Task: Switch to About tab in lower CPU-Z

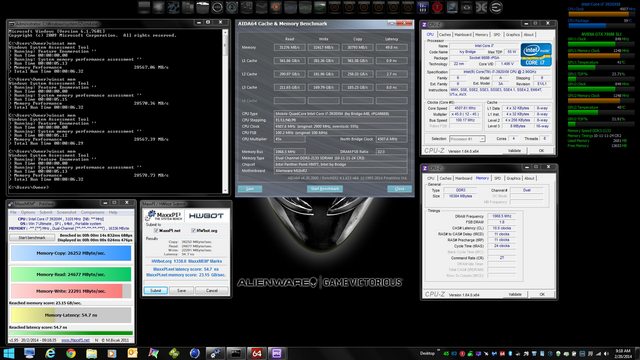Action: point(529,178)
